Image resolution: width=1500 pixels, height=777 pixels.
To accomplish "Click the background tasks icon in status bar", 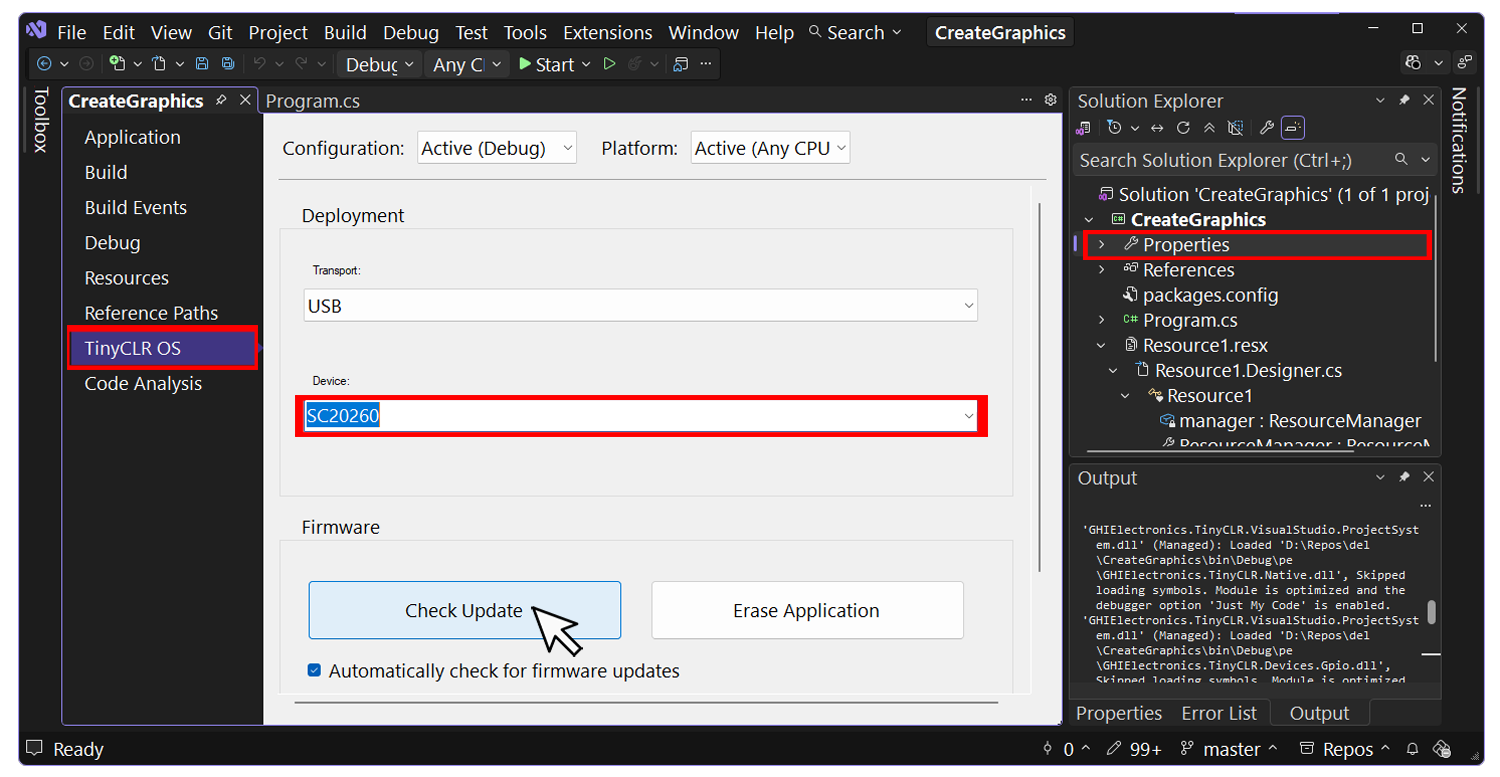I will pyautogui.click(x=1442, y=748).
